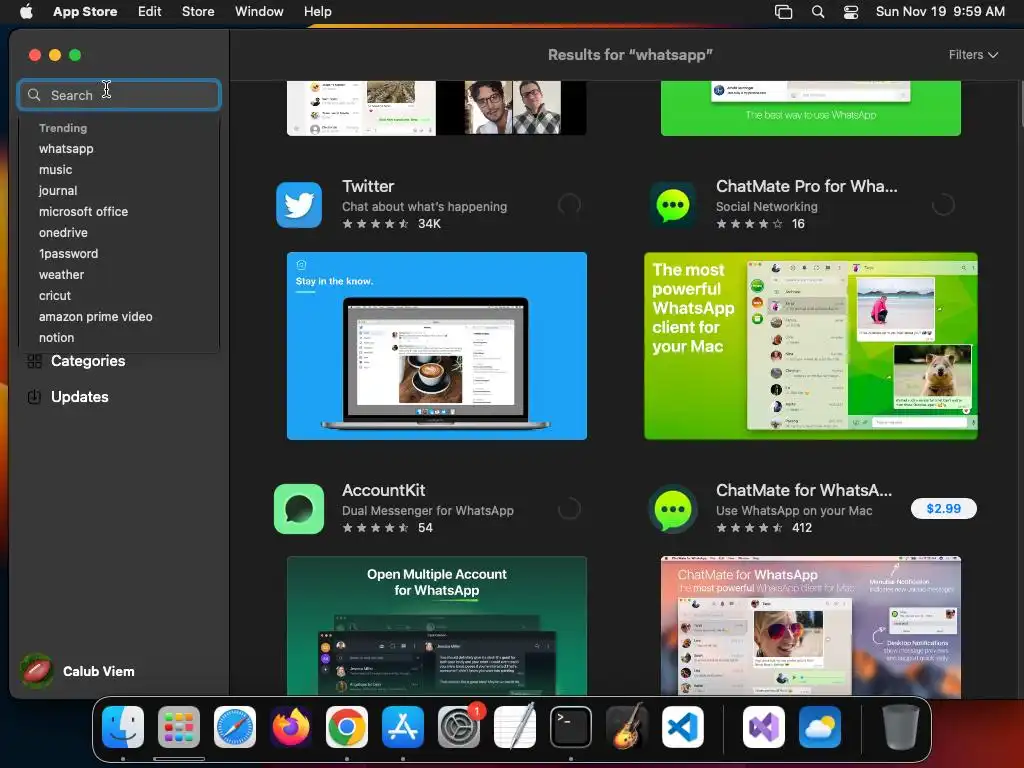The height and width of the screenshot is (768, 1024).
Task: Select trending search 'music'
Action: (56, 170)
